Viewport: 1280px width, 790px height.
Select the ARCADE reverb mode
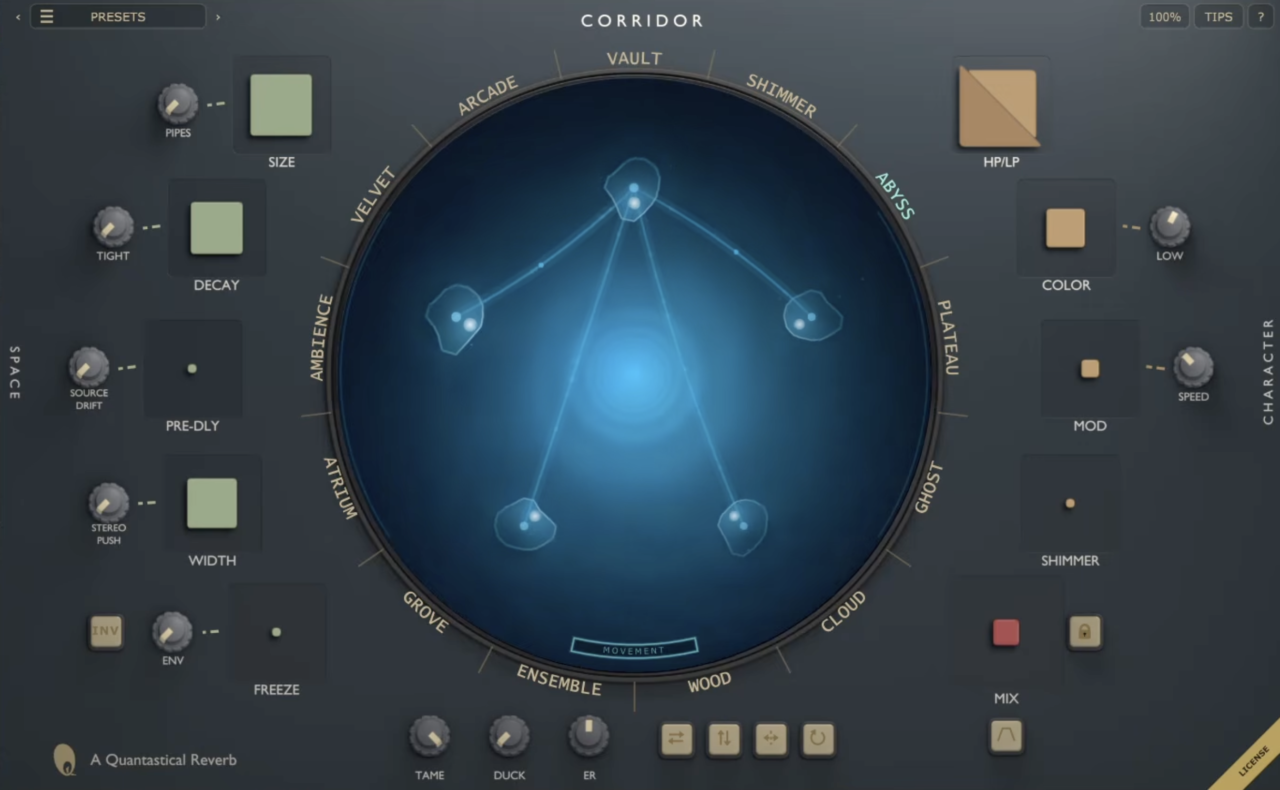[488, 96]
